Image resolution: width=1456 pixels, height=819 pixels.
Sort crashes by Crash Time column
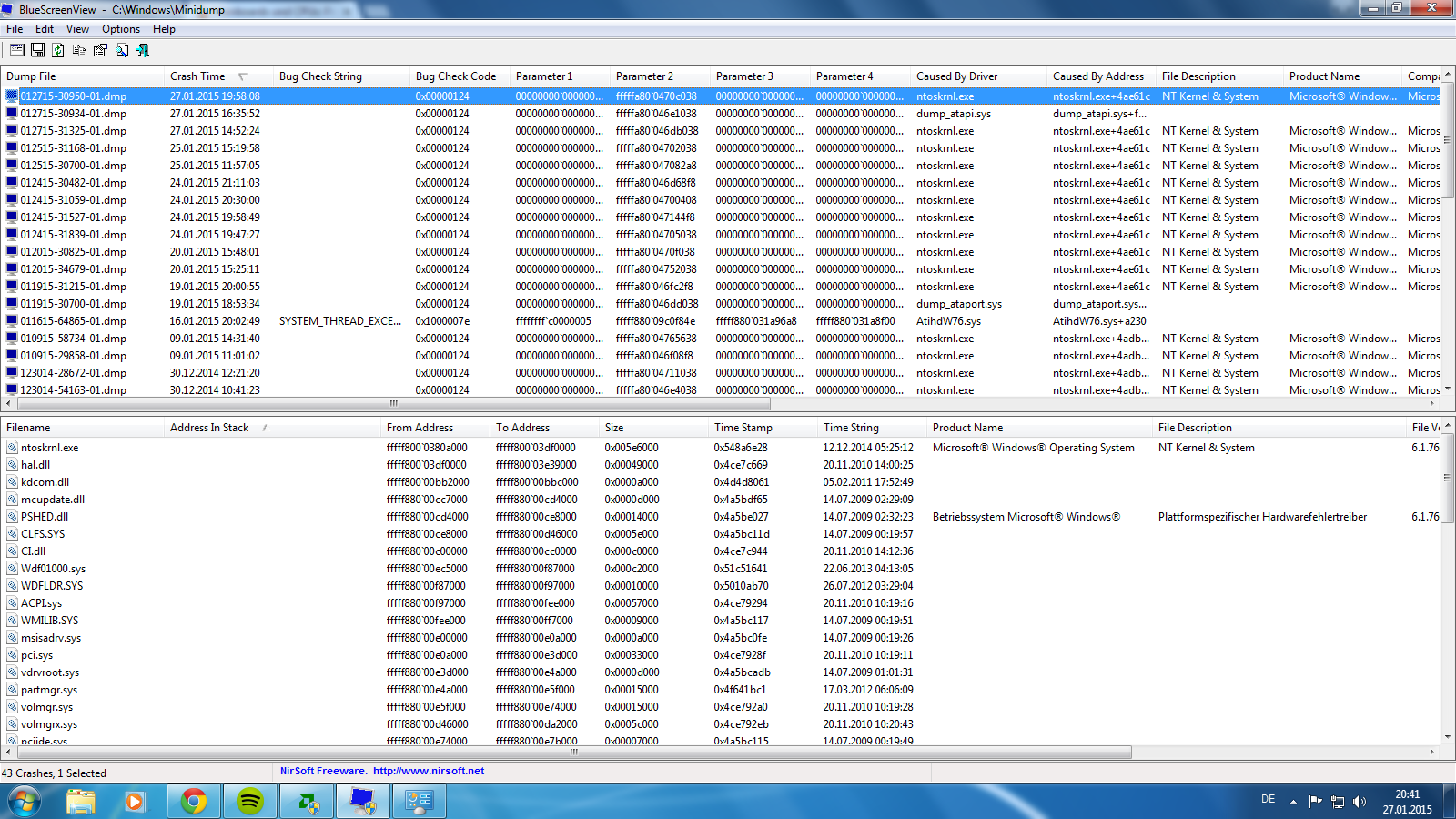tap(218, 76)
